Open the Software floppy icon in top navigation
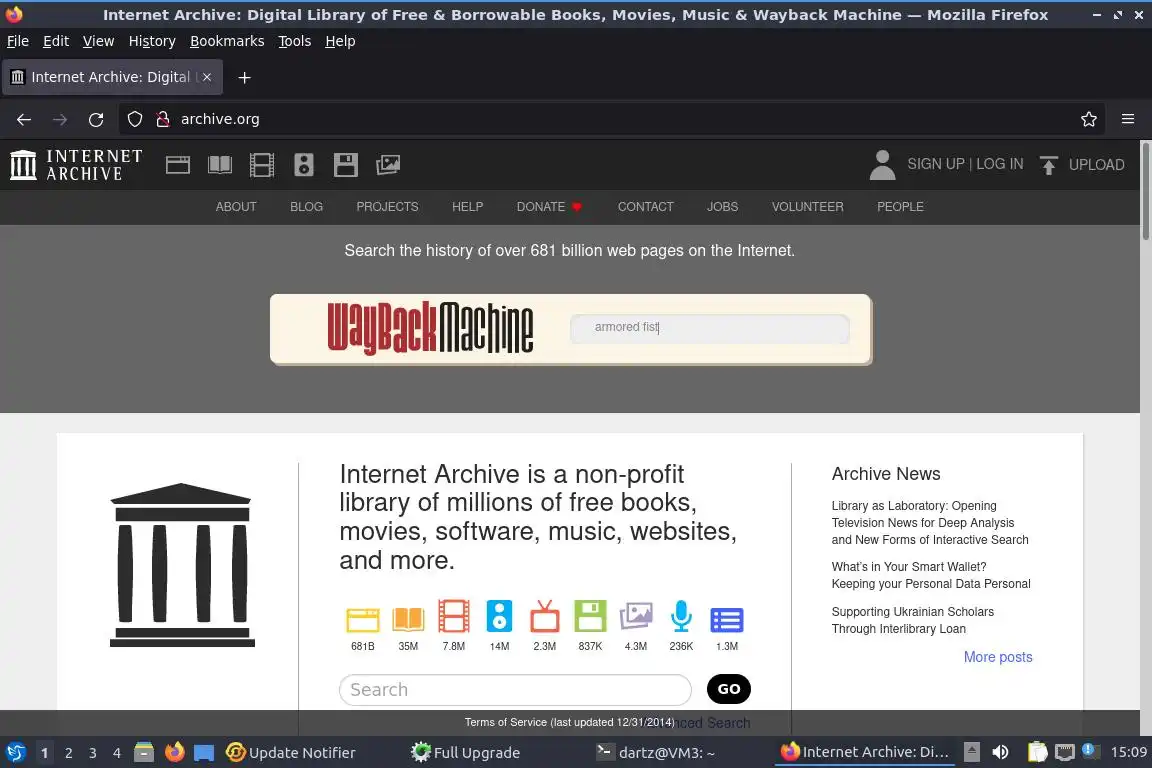 345,165
